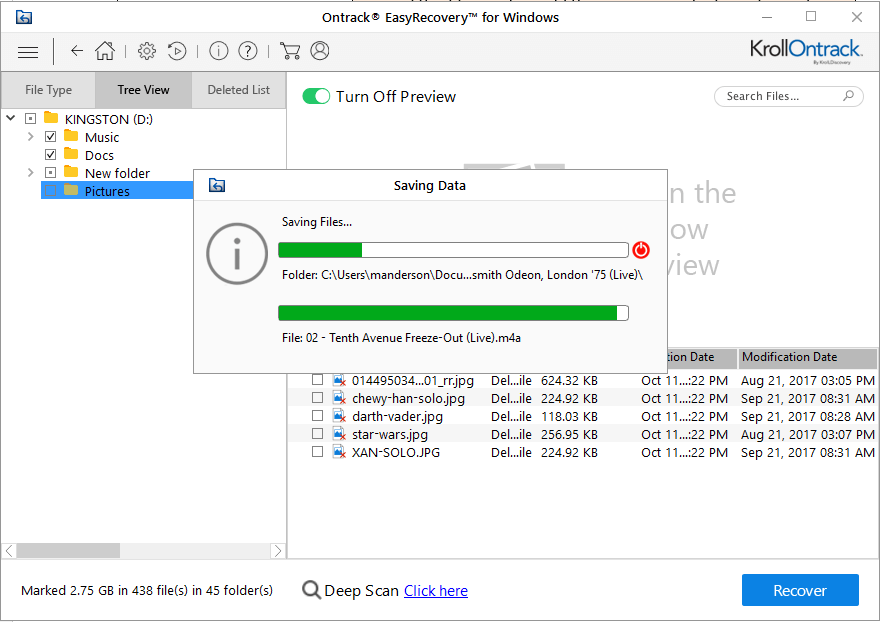Uncheck the Docs folder checkbox
This screenshot has height=622, width=881.
point(51,155)
